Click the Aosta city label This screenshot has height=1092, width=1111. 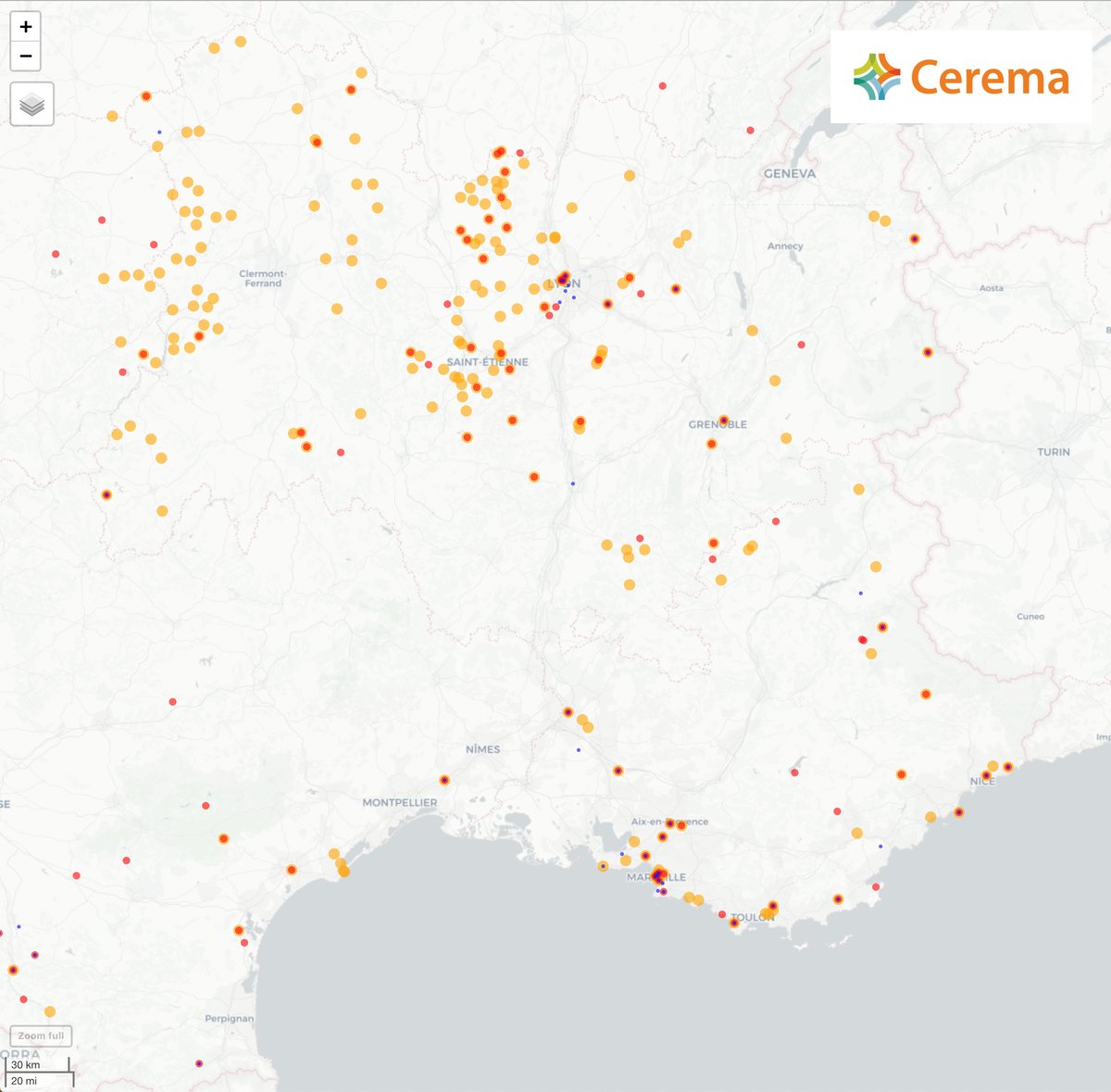click(x=991, y=288)
